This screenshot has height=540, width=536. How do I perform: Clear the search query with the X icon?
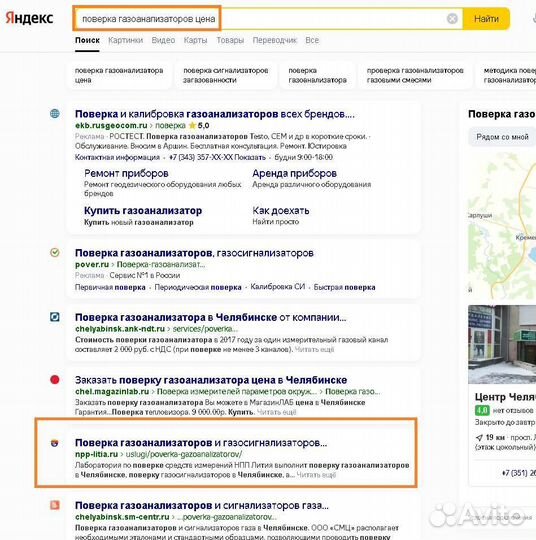pyautogui.click(x=452, y=19)
